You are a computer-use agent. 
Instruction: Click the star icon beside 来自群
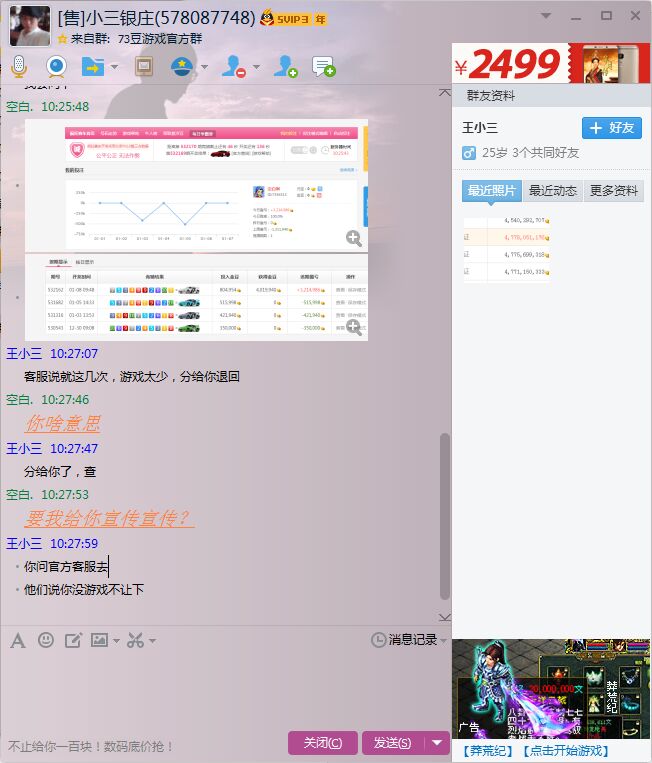(62, 39)
